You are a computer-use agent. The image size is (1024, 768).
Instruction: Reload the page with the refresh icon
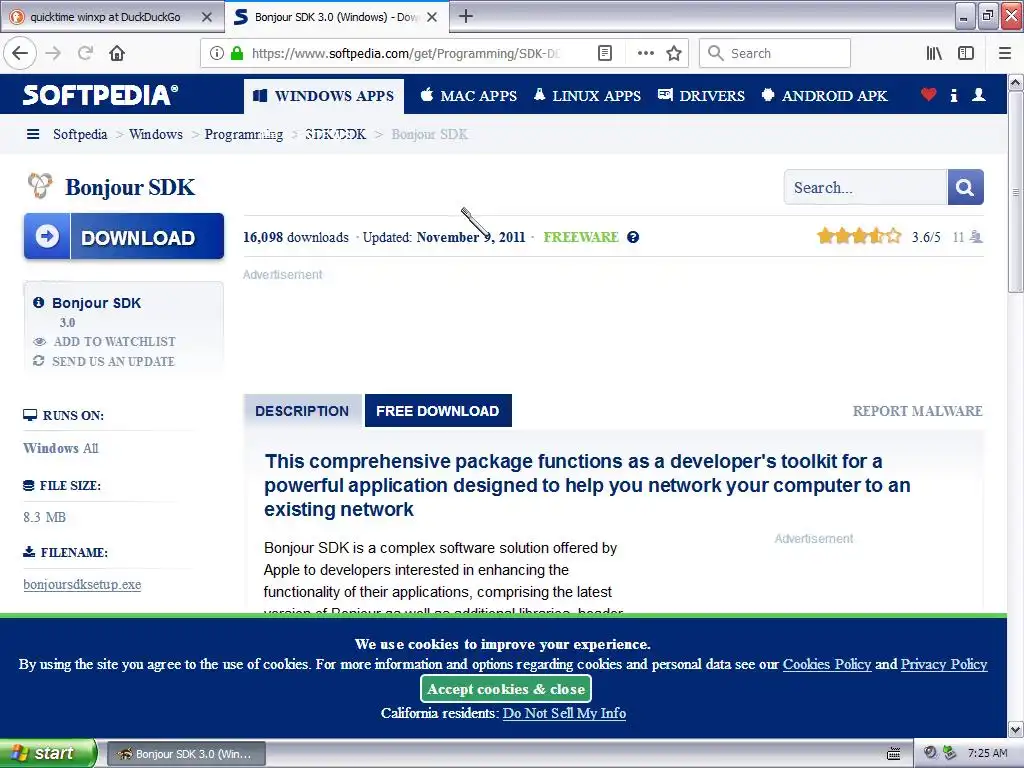click(85, 54)
